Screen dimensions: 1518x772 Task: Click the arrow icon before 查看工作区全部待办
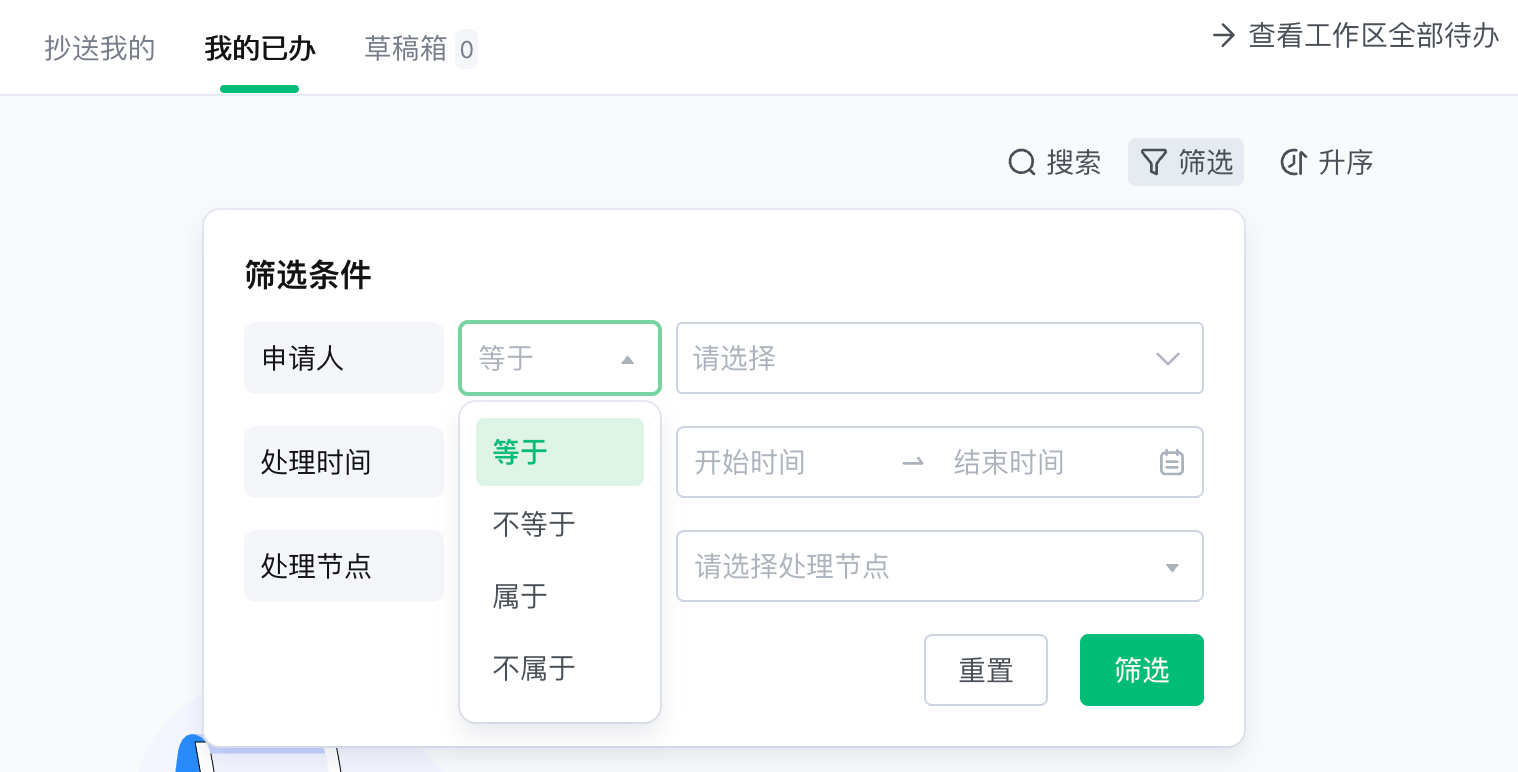coord(1224,36)
